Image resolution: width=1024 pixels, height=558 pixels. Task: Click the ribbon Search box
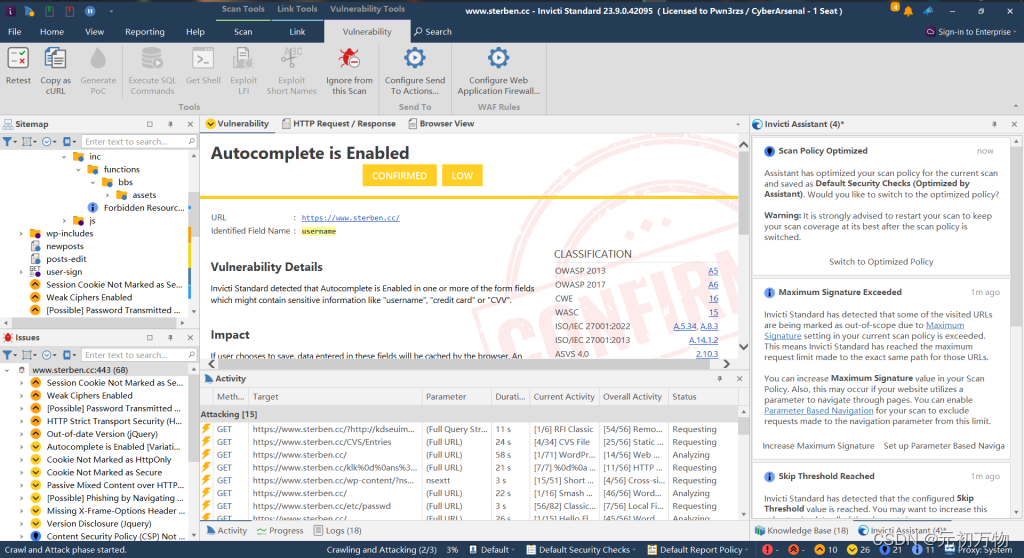432,31
